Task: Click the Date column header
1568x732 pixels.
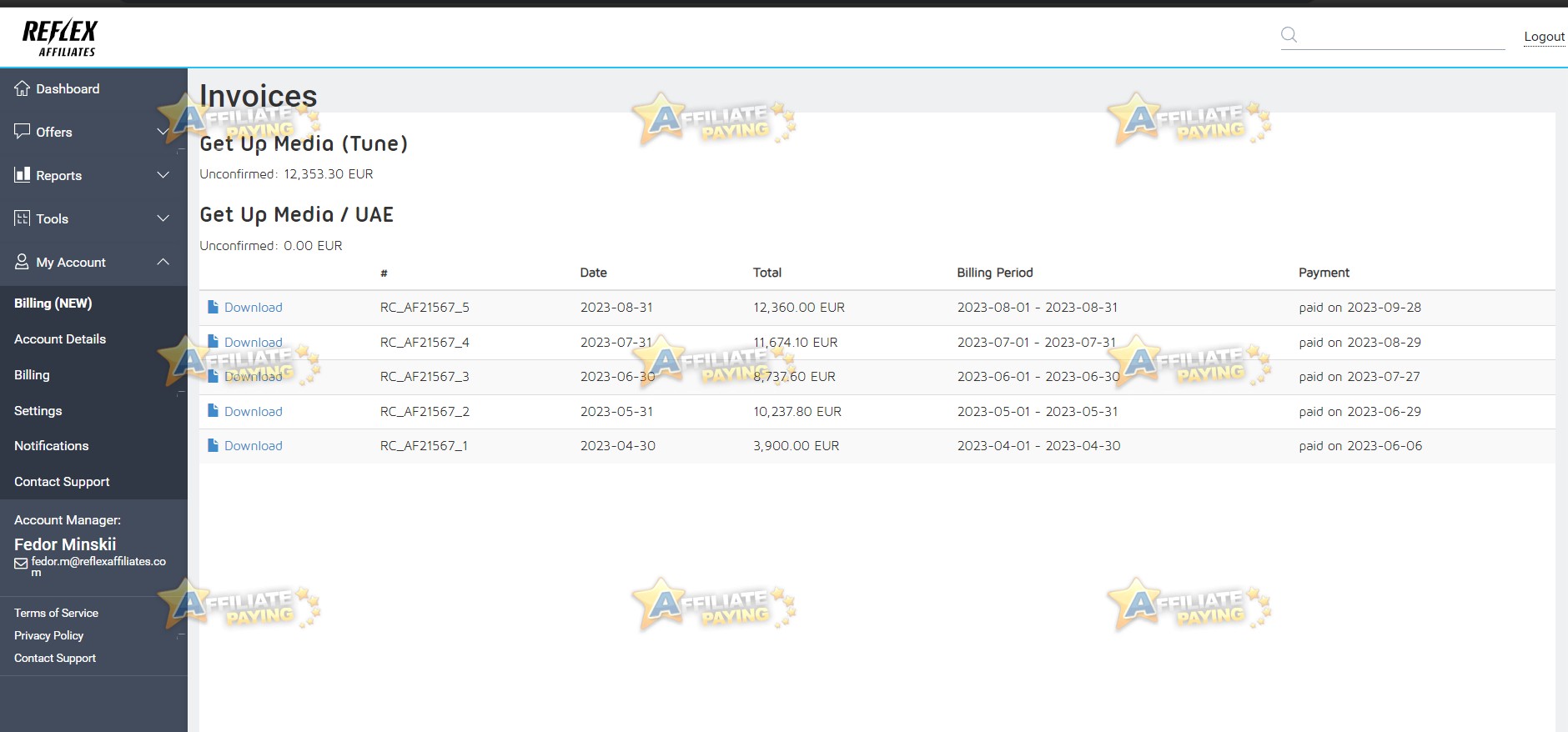Action: point(593,273)
